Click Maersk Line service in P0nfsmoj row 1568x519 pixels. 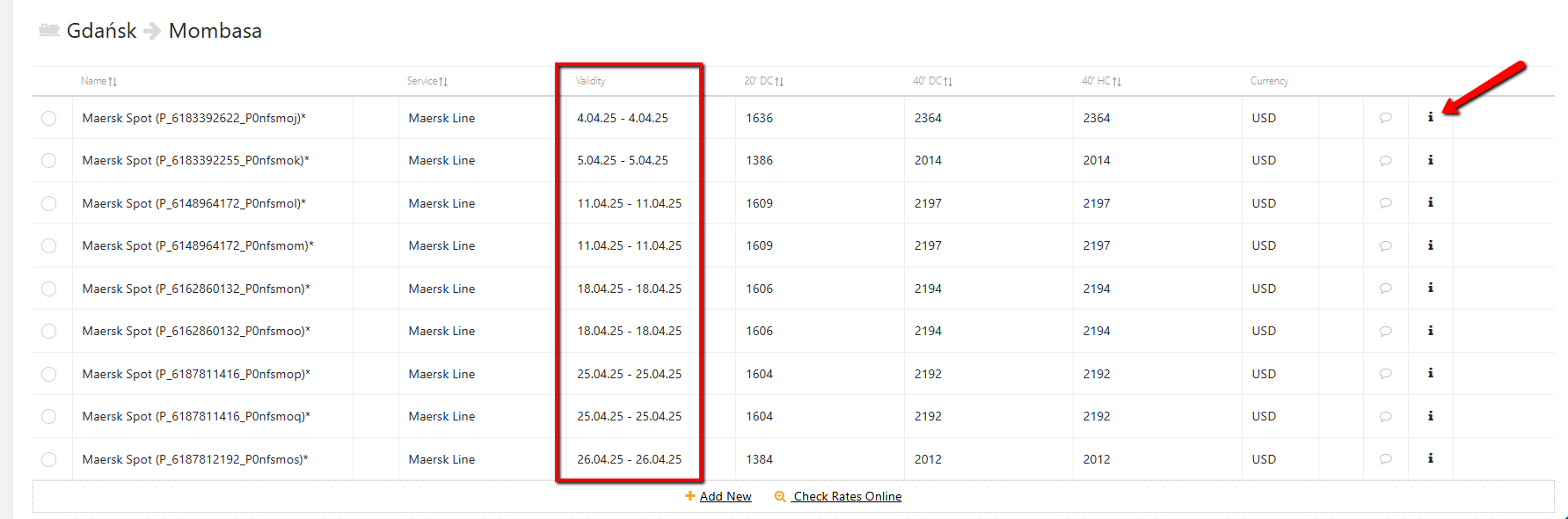tap(441, 118)
